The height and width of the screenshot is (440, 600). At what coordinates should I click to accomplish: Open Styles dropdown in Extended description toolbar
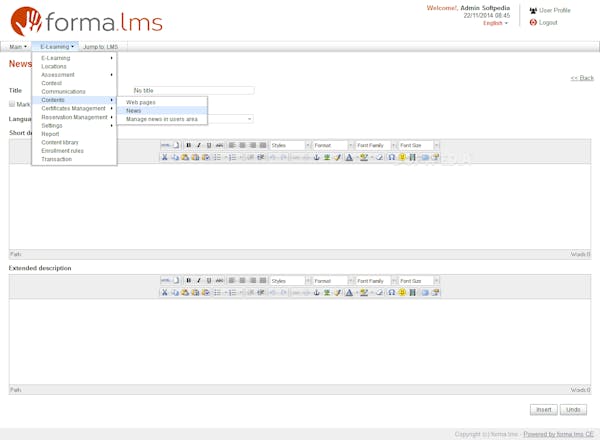tap(290, 281)
